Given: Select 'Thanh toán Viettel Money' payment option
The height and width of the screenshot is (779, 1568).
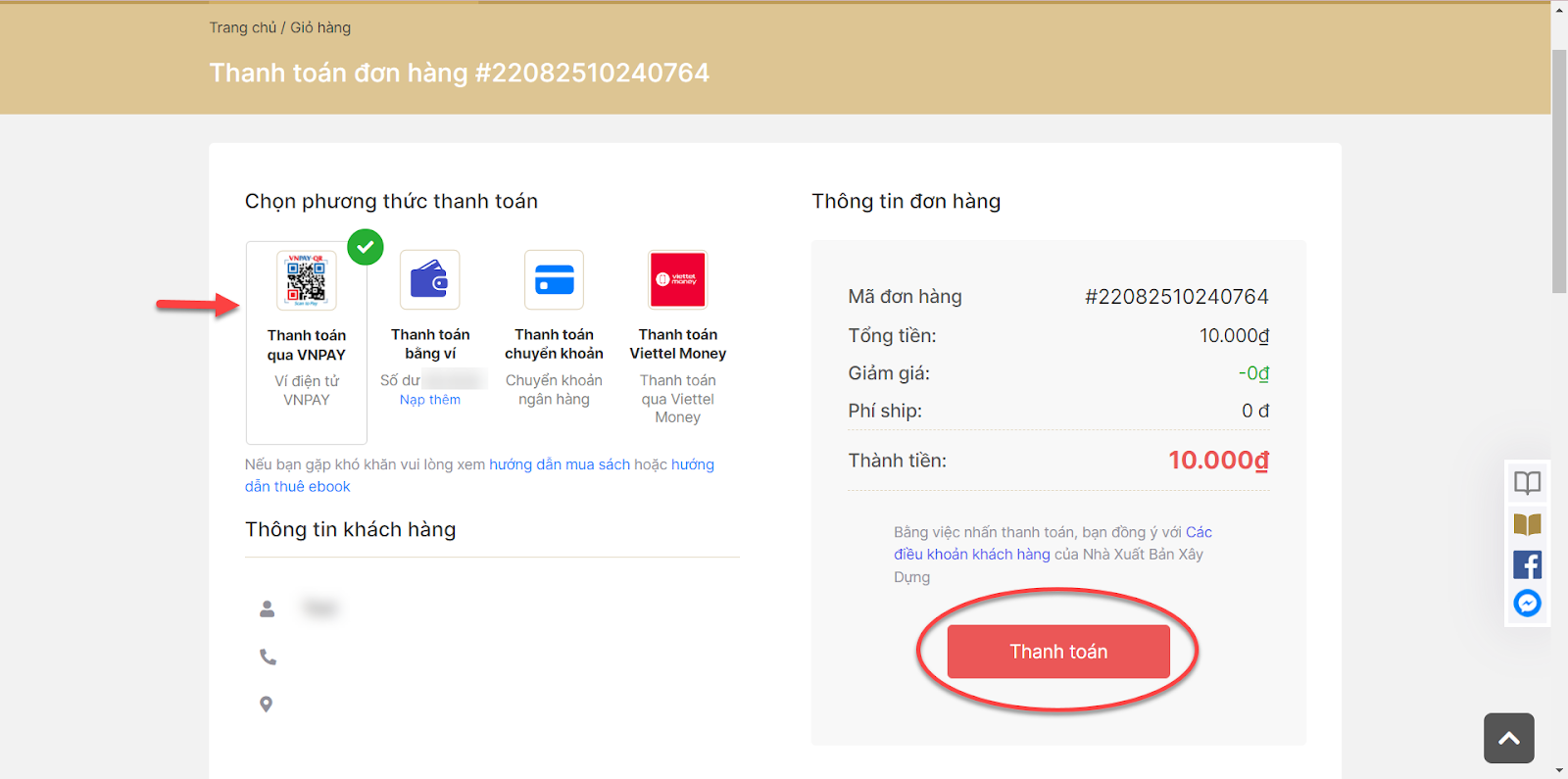Looking at the screenshot, I should click(x=677, y=344).
